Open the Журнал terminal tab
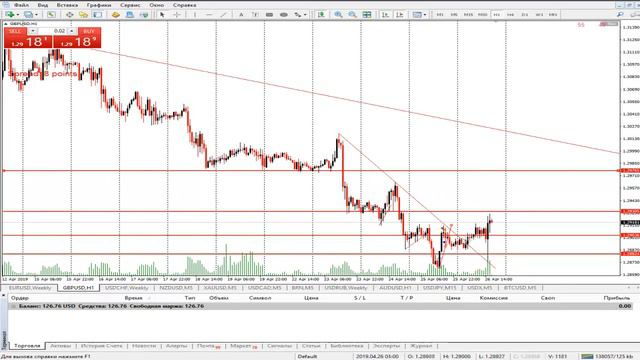 click(x=421, y=346)
